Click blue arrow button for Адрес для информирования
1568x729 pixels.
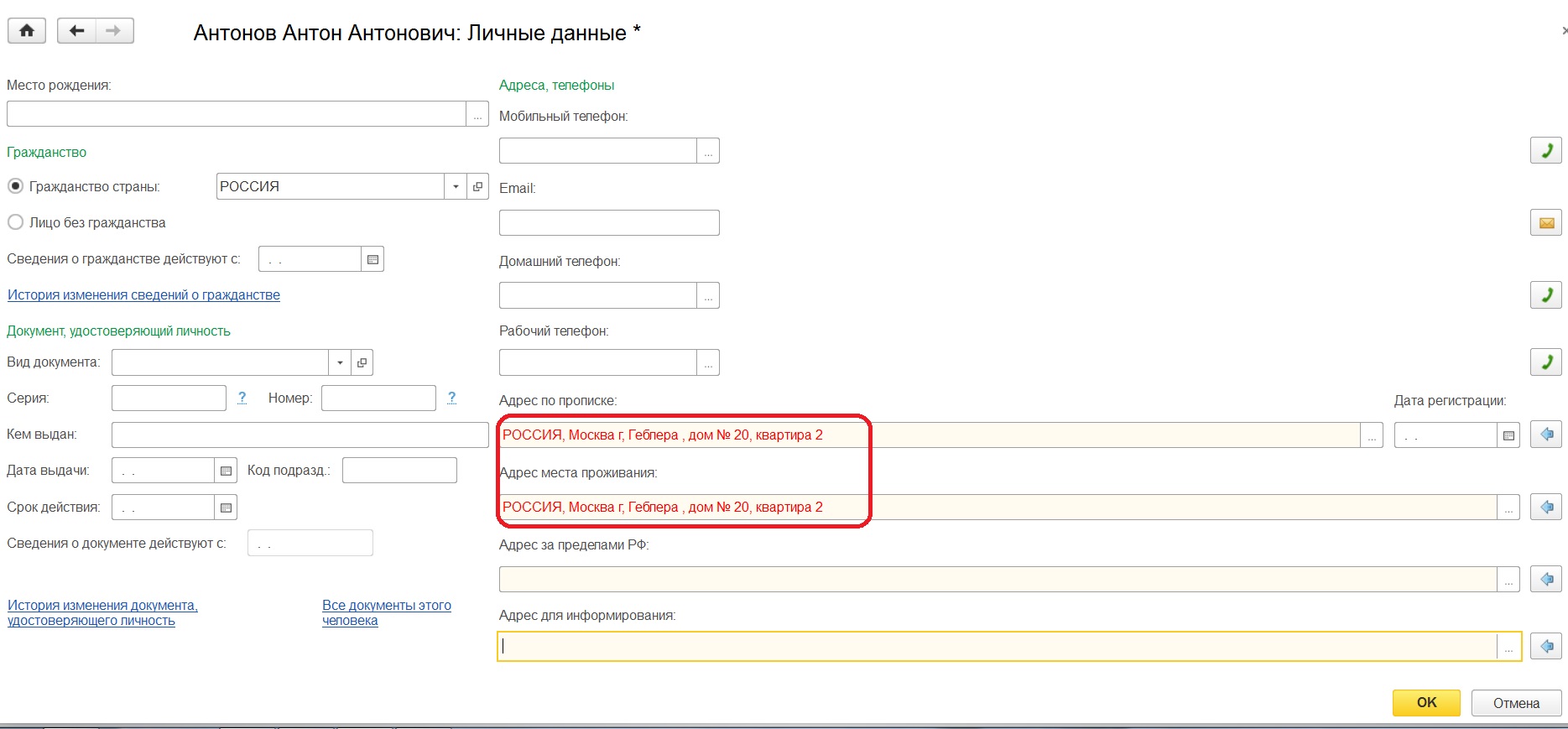1546,646
